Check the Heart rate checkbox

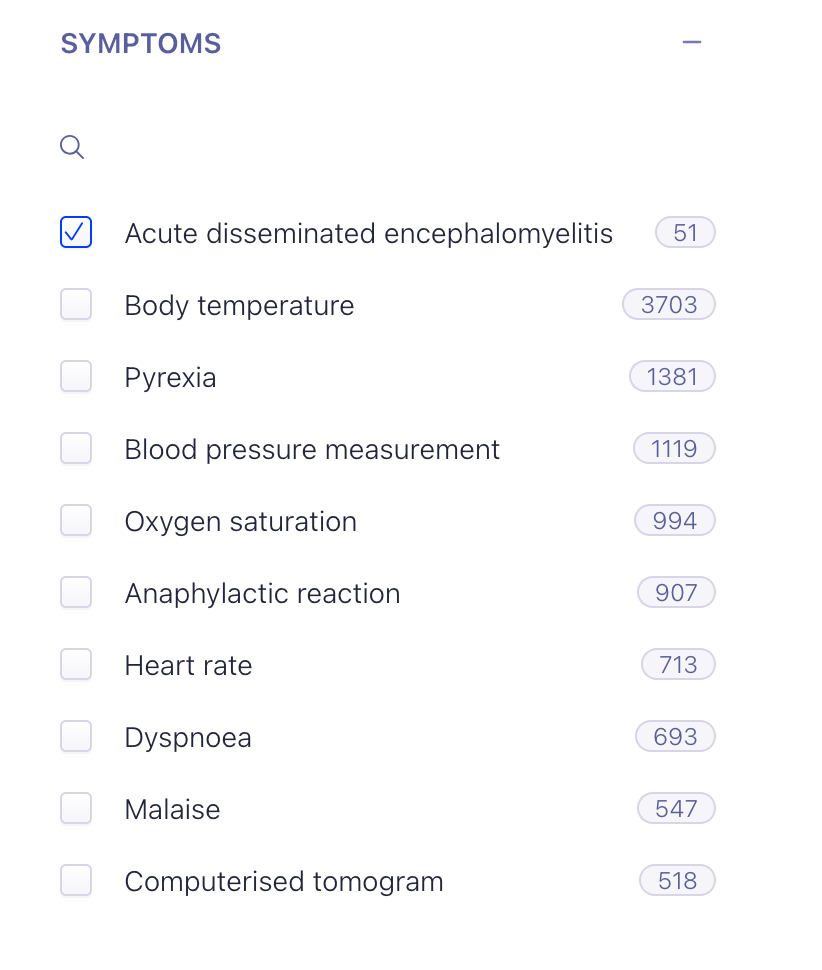(76, 665)
